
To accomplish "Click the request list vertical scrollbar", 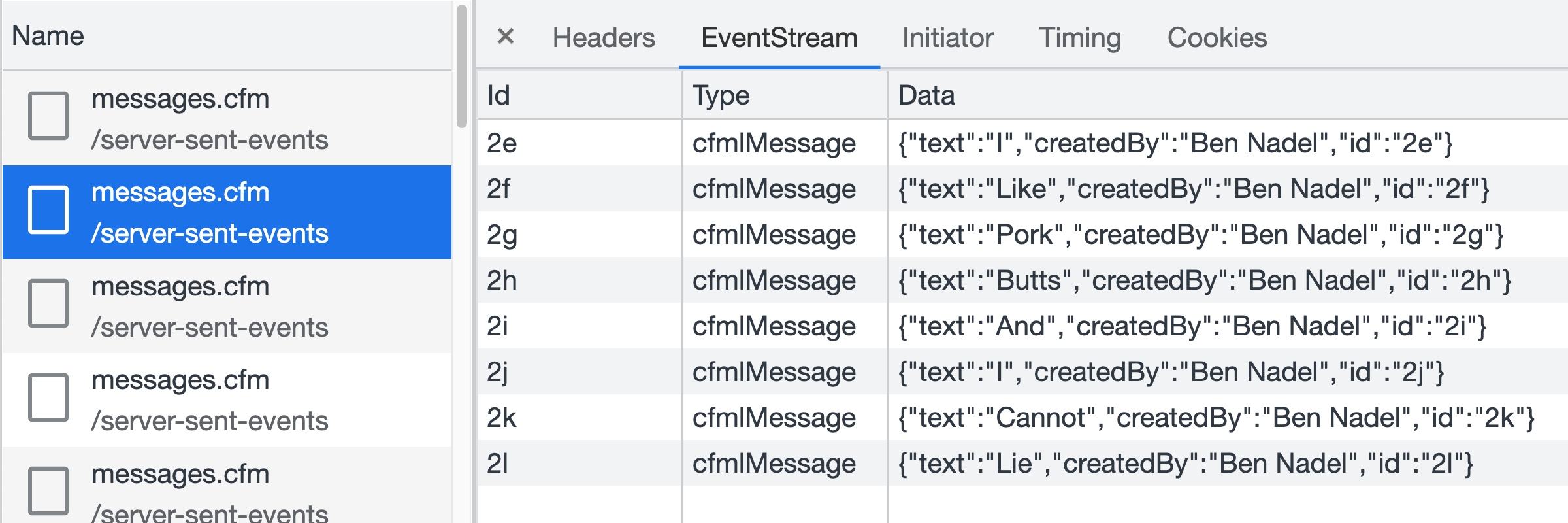I will pyautogui.click(x=462, y=65).
